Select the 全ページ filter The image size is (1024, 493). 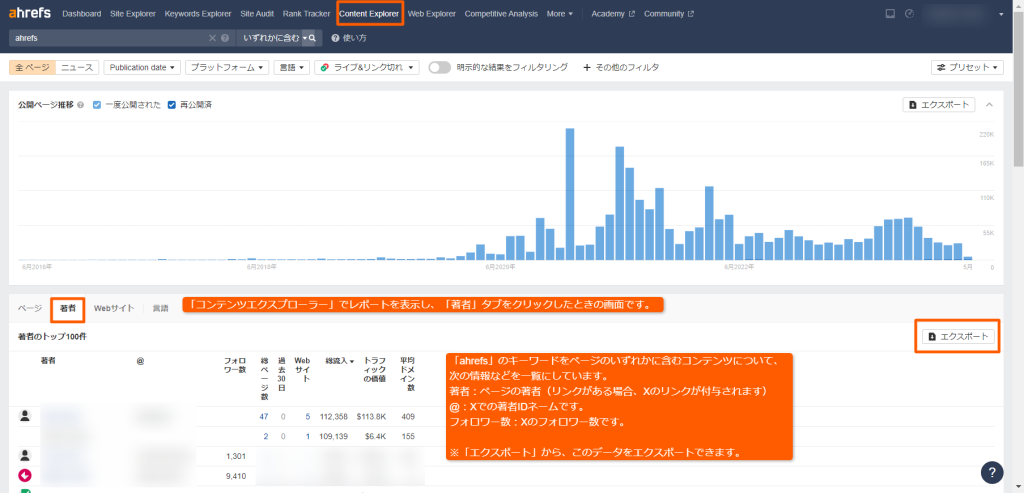pyautogui.click(x=32, y=67)
